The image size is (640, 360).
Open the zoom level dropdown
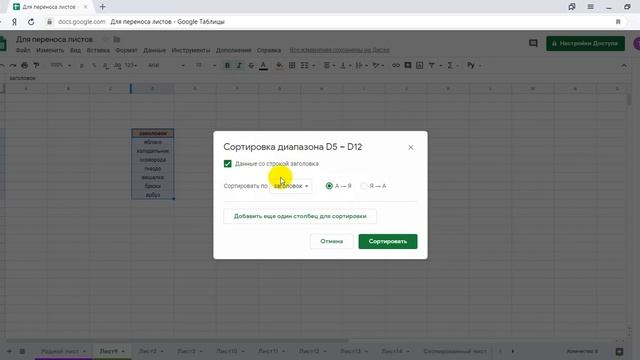[60, 65]
